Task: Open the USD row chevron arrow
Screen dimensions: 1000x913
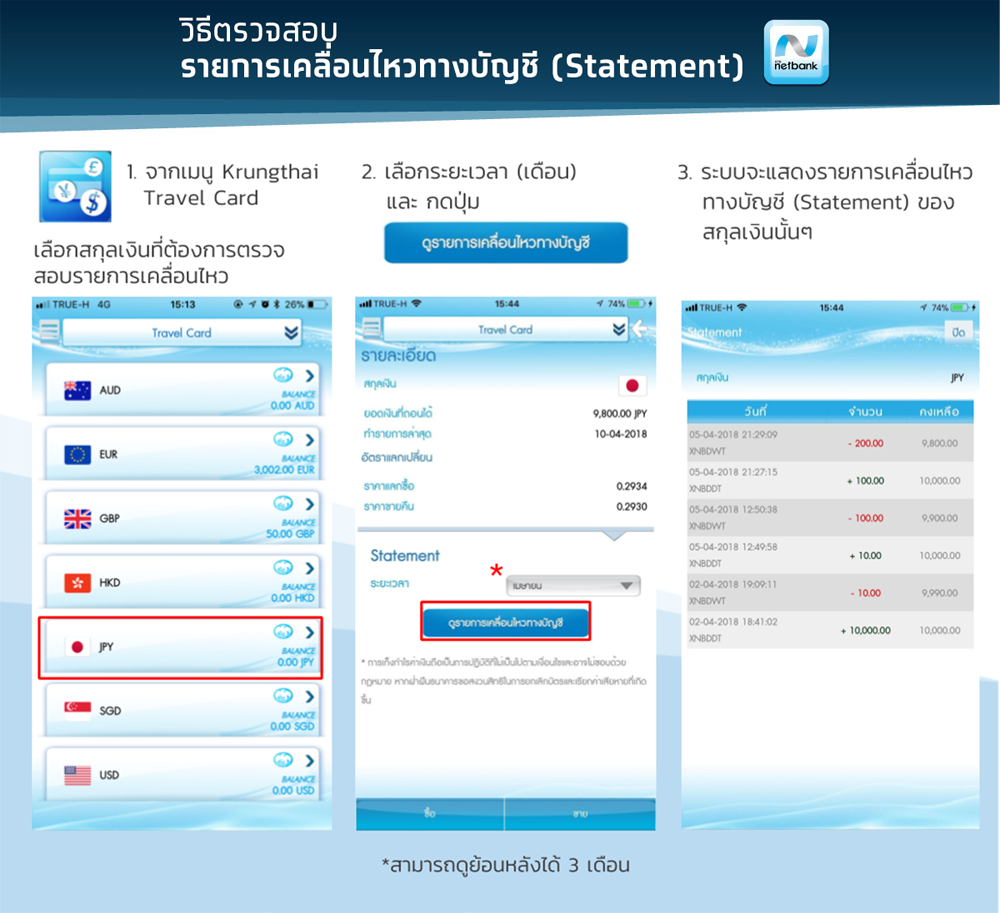Action: 309,761
